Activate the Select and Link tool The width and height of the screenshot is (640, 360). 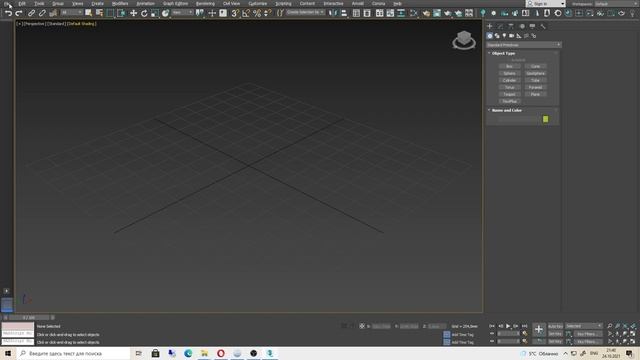pyautogui.click(x=31, y=13)
